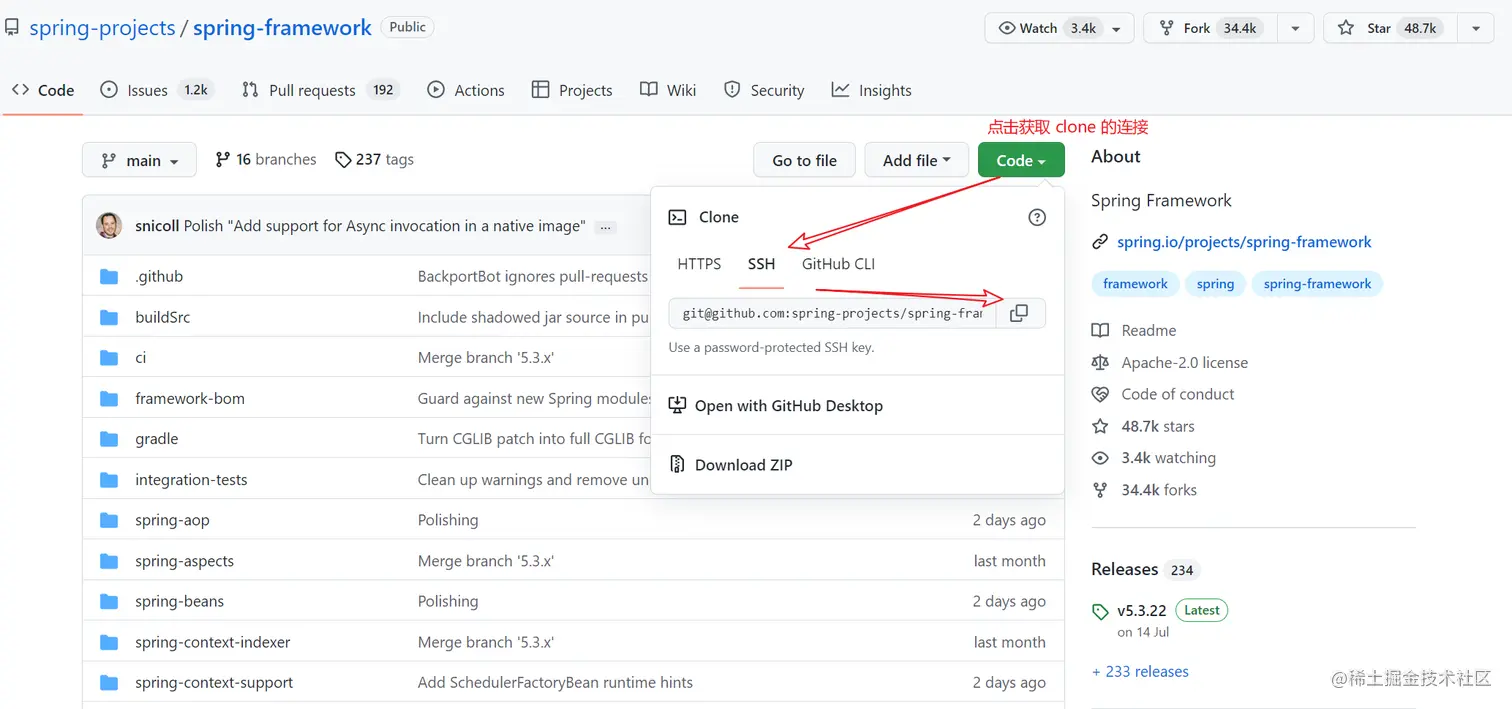
Task: Open the spring-framework repository name link
Action: click(282, 28)
